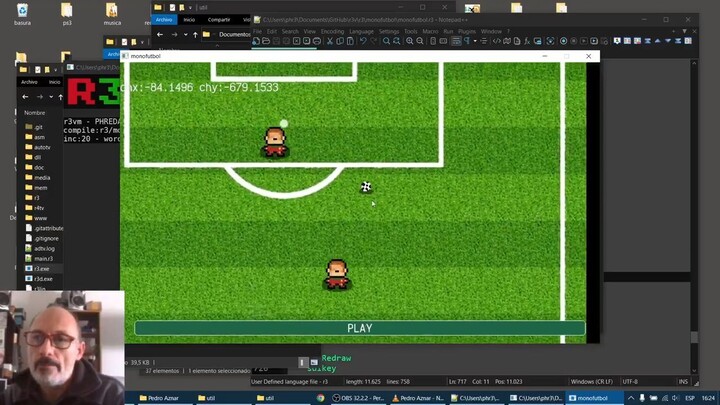The height and width of the screenshot is (405, 720).
Task: Open the quick access toolbar dropdown in util window
Action: [190, 7]
